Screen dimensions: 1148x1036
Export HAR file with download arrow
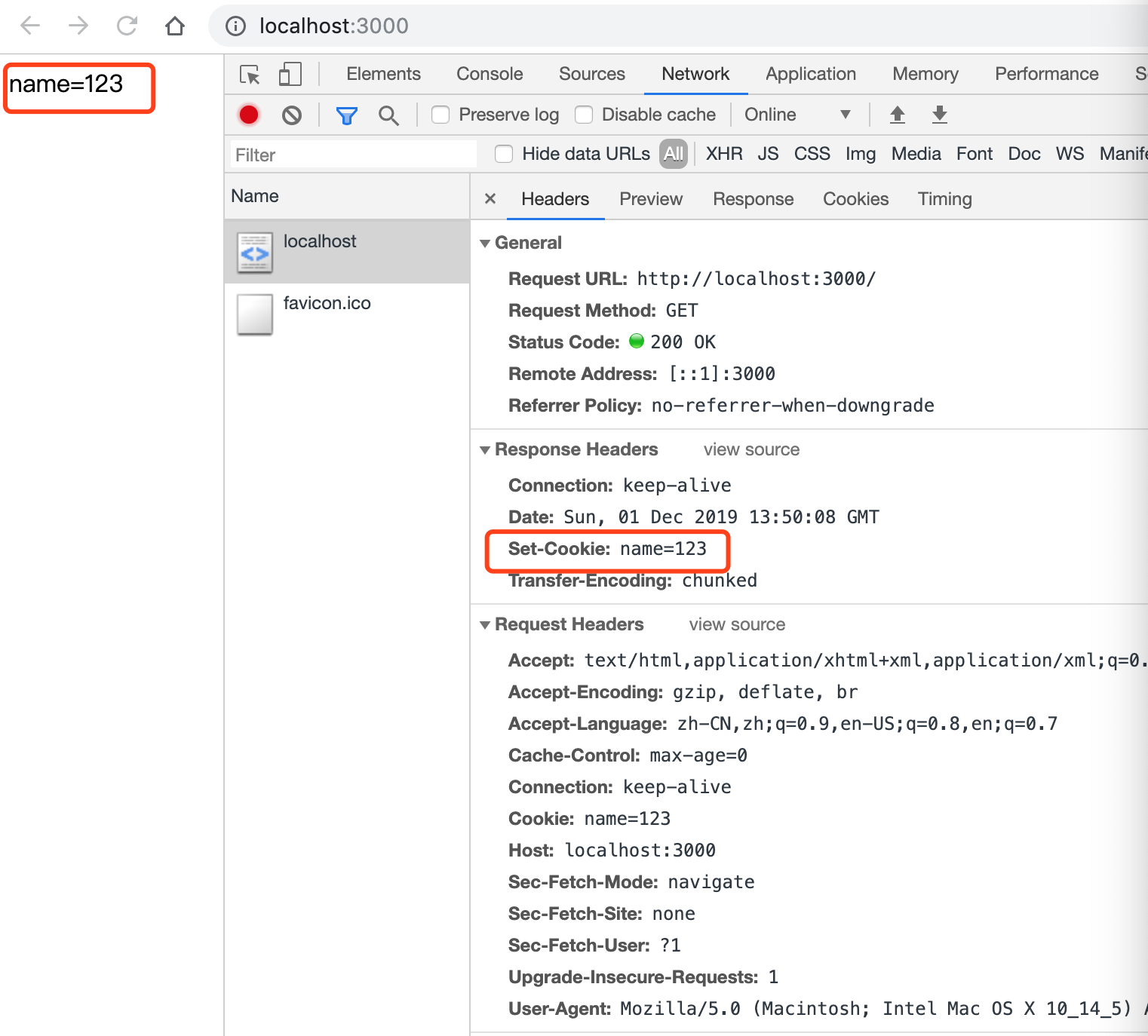[939, 115]
